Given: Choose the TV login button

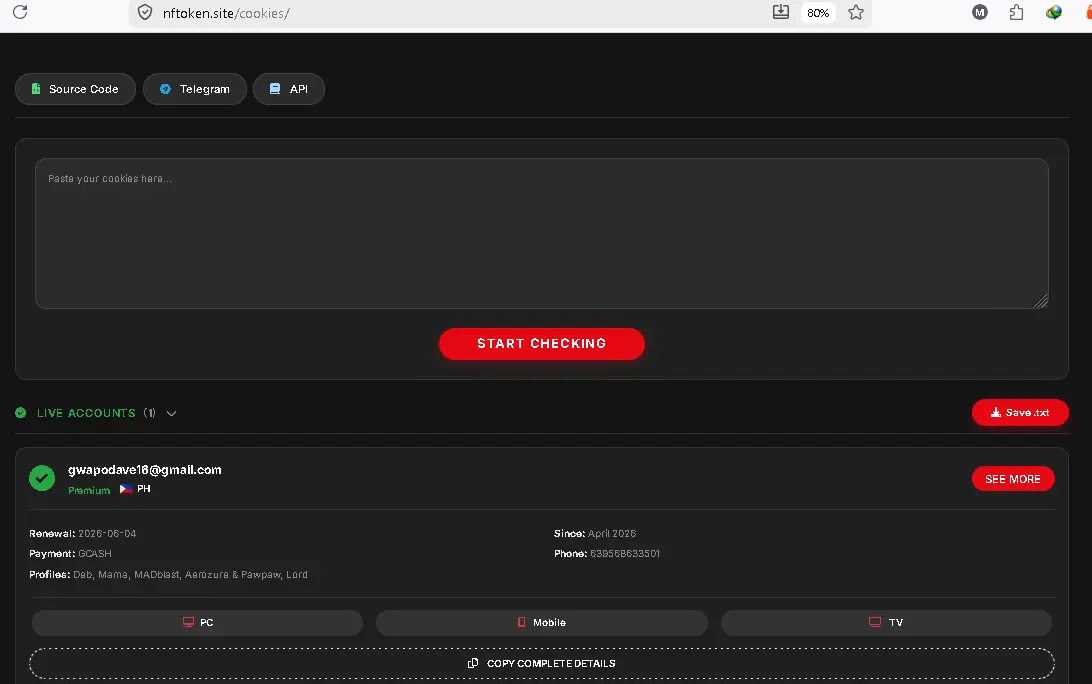Looking at the screenshot, I should pyautogui.click(x=886, y=623).
